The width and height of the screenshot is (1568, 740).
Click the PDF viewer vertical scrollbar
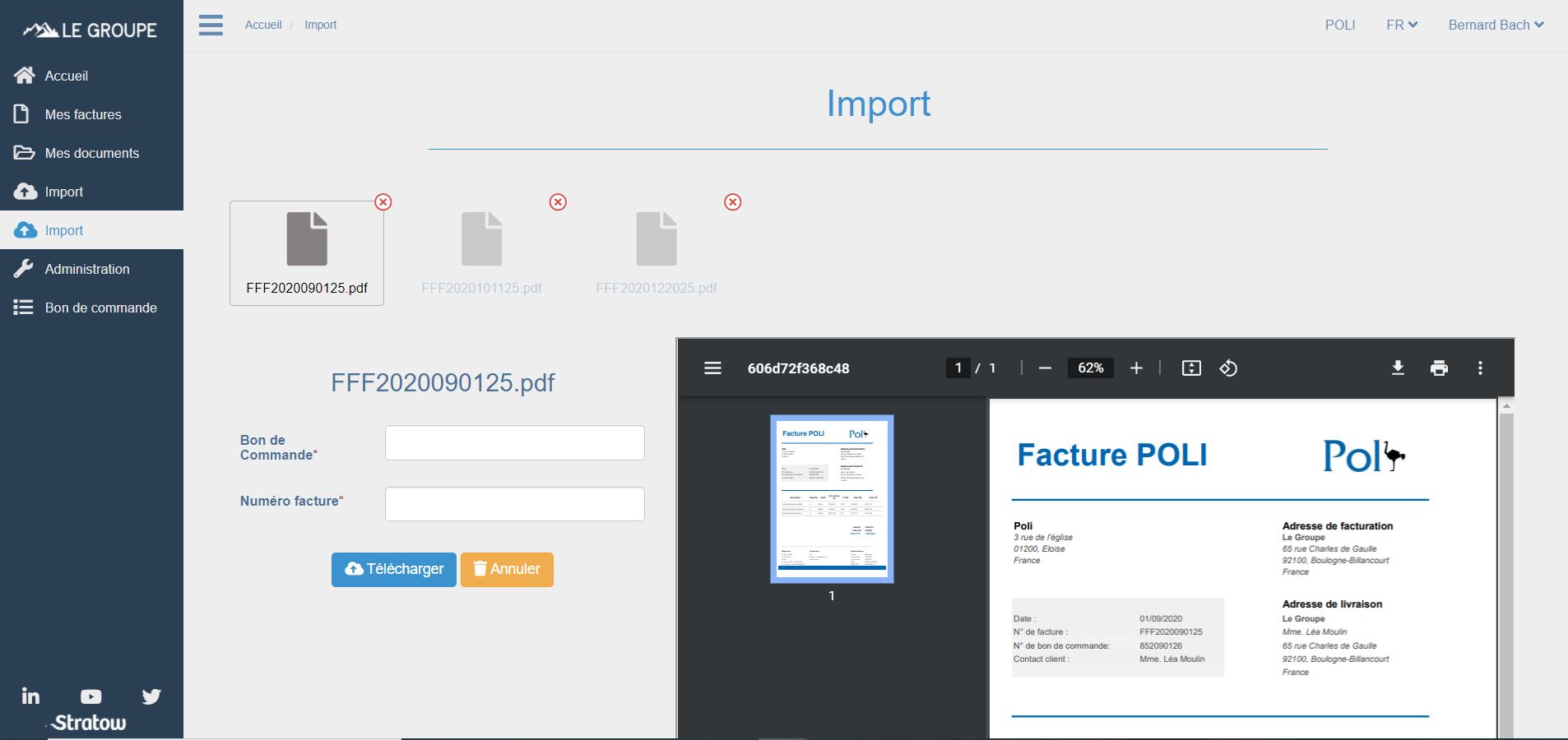1506,576
